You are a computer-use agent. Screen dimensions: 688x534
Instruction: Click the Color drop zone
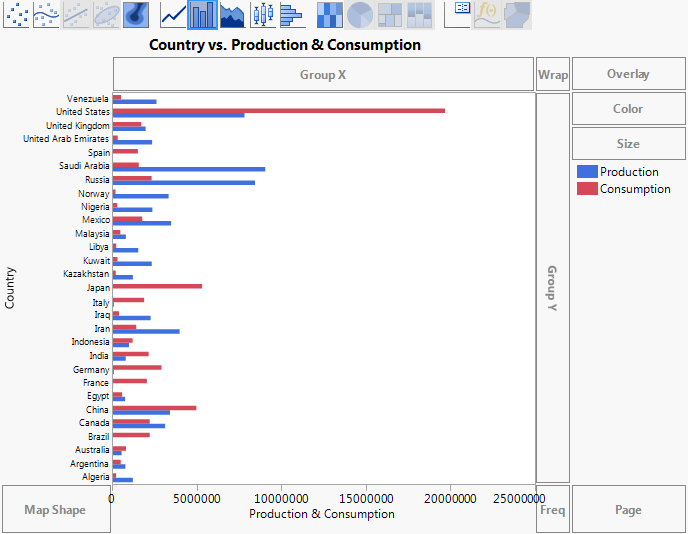628,109
